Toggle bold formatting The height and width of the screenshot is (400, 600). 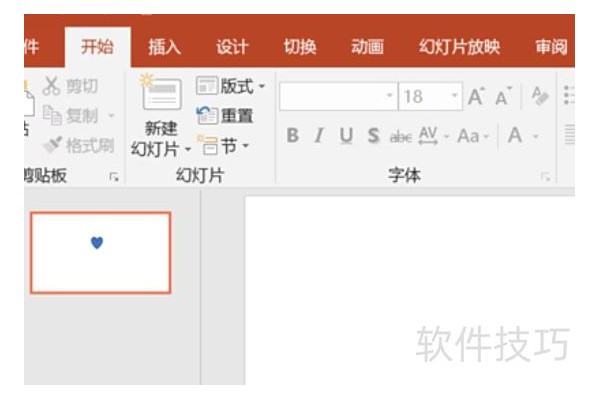point(293,136)
